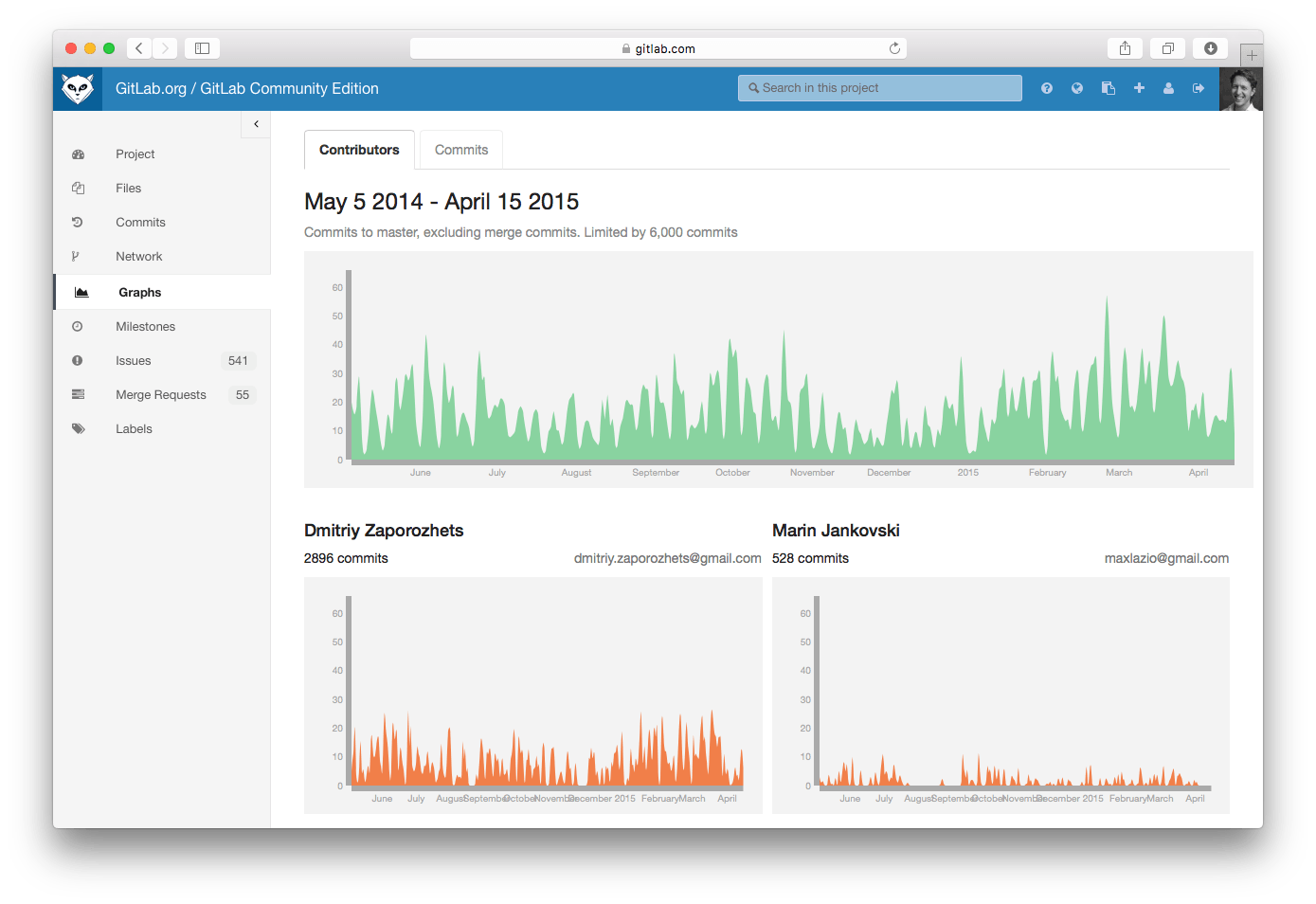Select the Files sidebar icon
Image resolution: width=1316 pixels, height=904 pixels.
point(79,188)
